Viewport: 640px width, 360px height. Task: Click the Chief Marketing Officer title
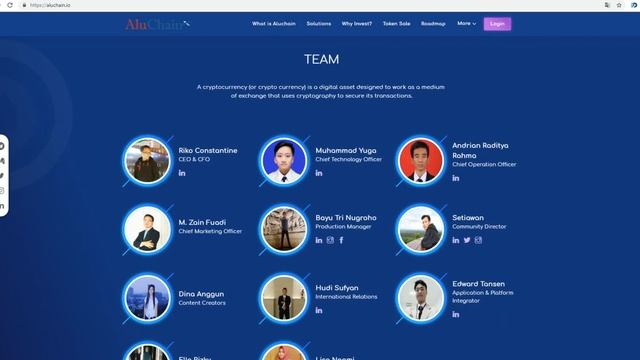point(210,231)
